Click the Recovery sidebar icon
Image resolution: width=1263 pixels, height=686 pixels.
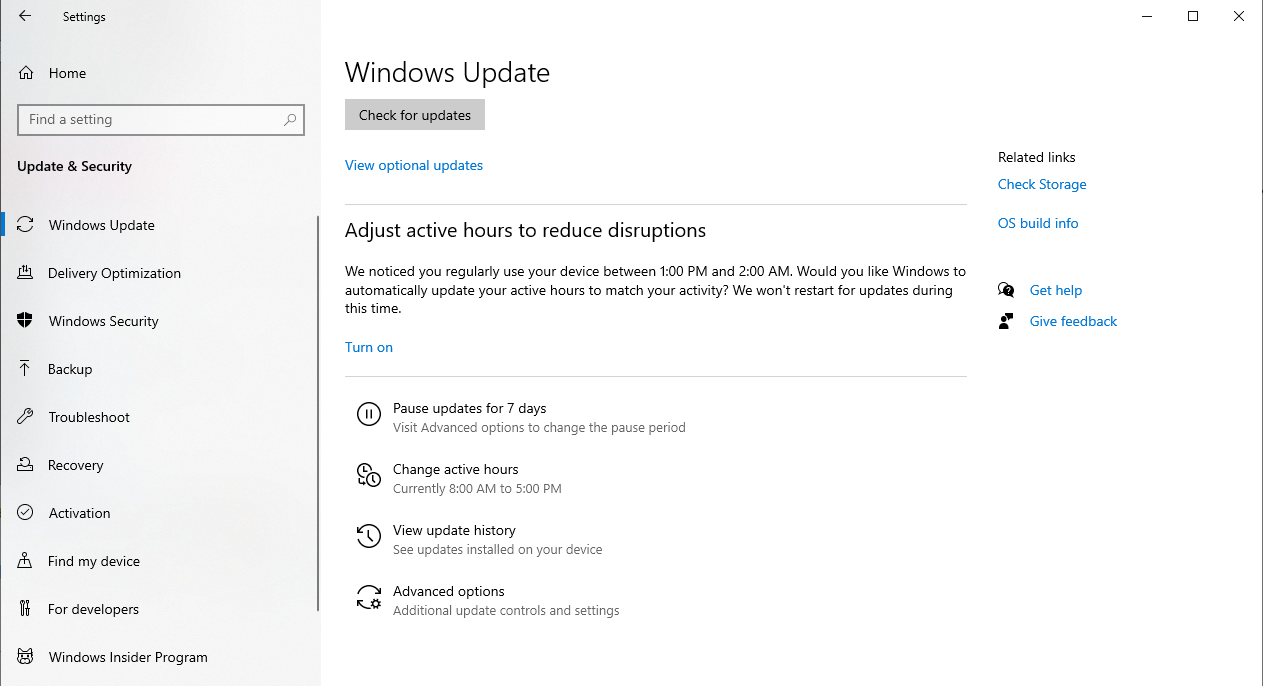coord(26,465)
